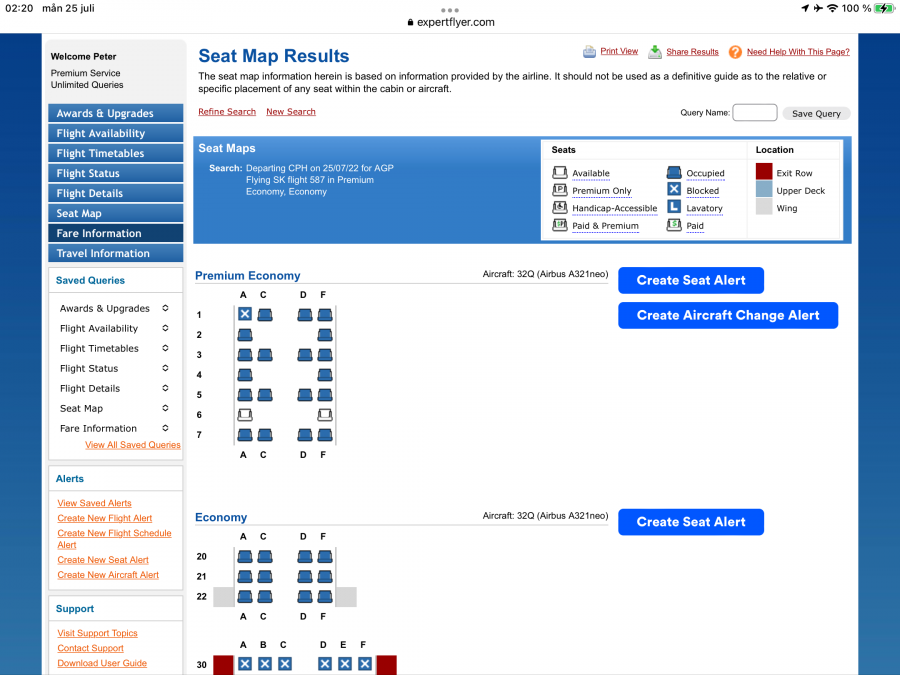Click blocked seat 1A in Premium Economy

point(244,314)
